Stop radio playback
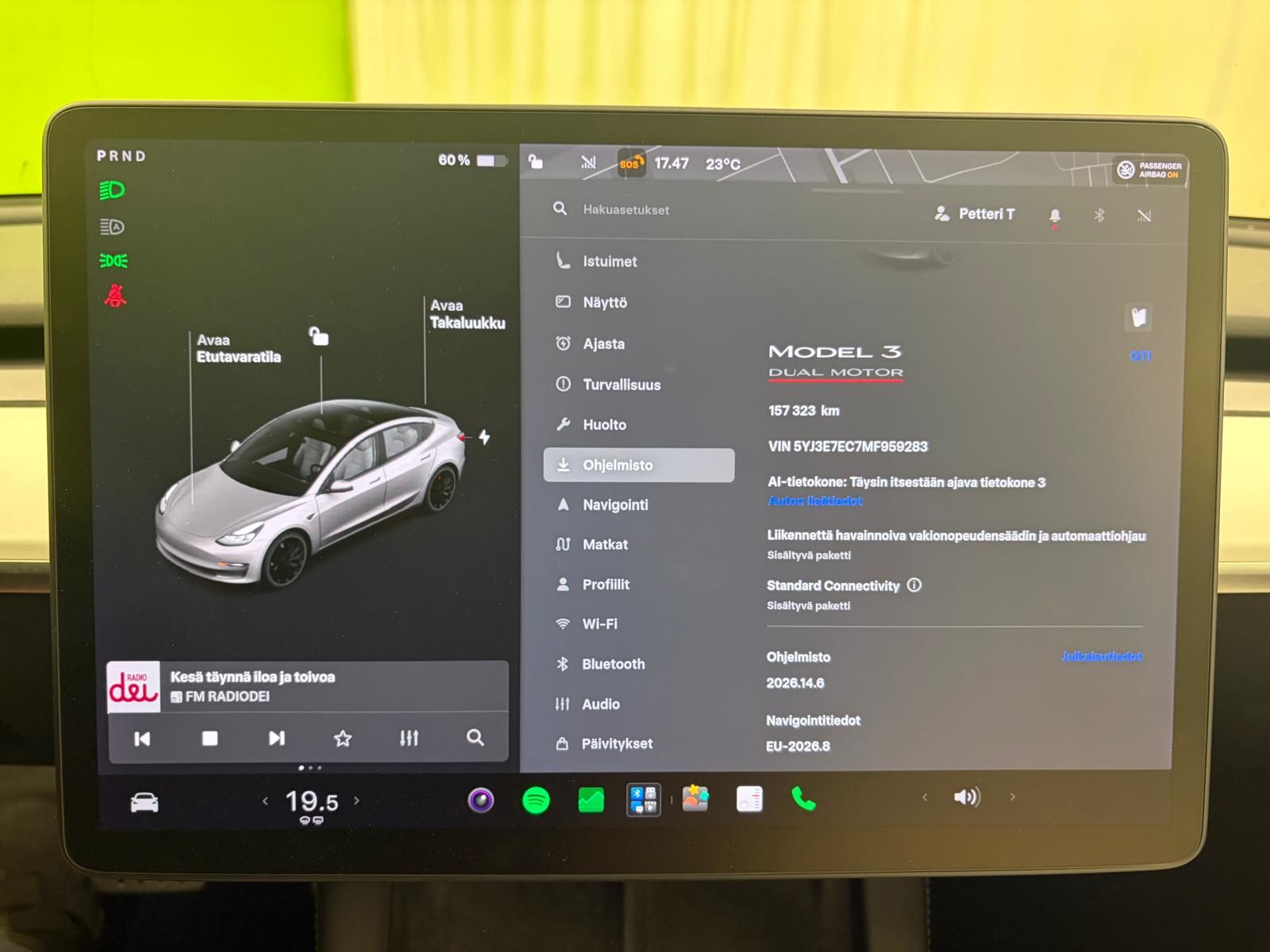 click(210, 739)
